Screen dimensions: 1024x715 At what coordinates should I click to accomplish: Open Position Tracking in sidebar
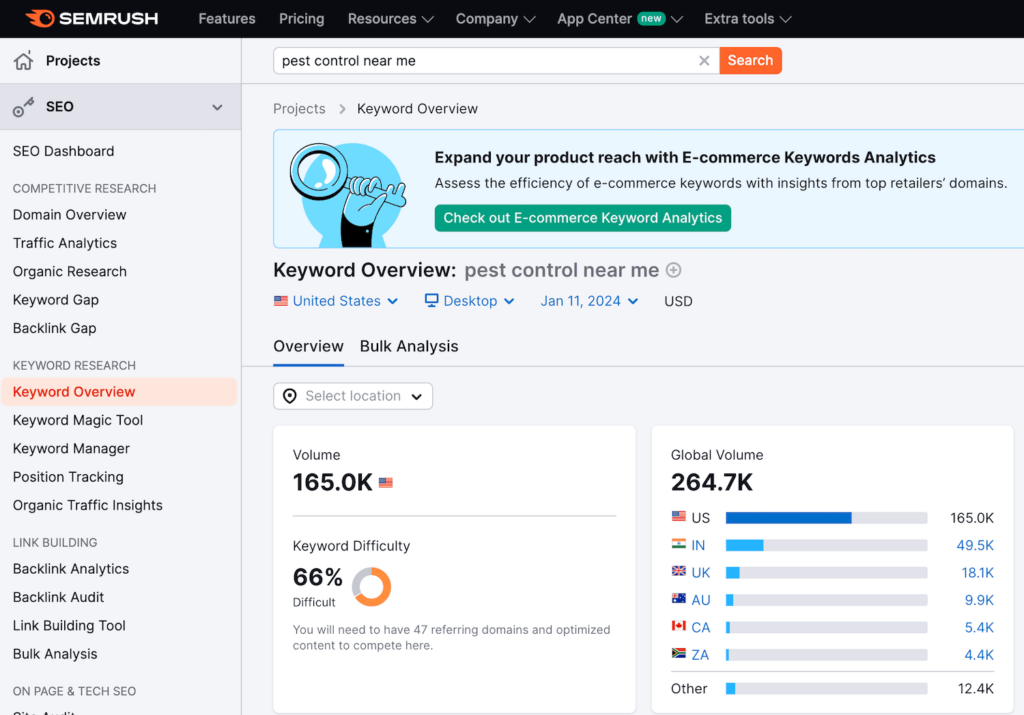click(68, 477)
